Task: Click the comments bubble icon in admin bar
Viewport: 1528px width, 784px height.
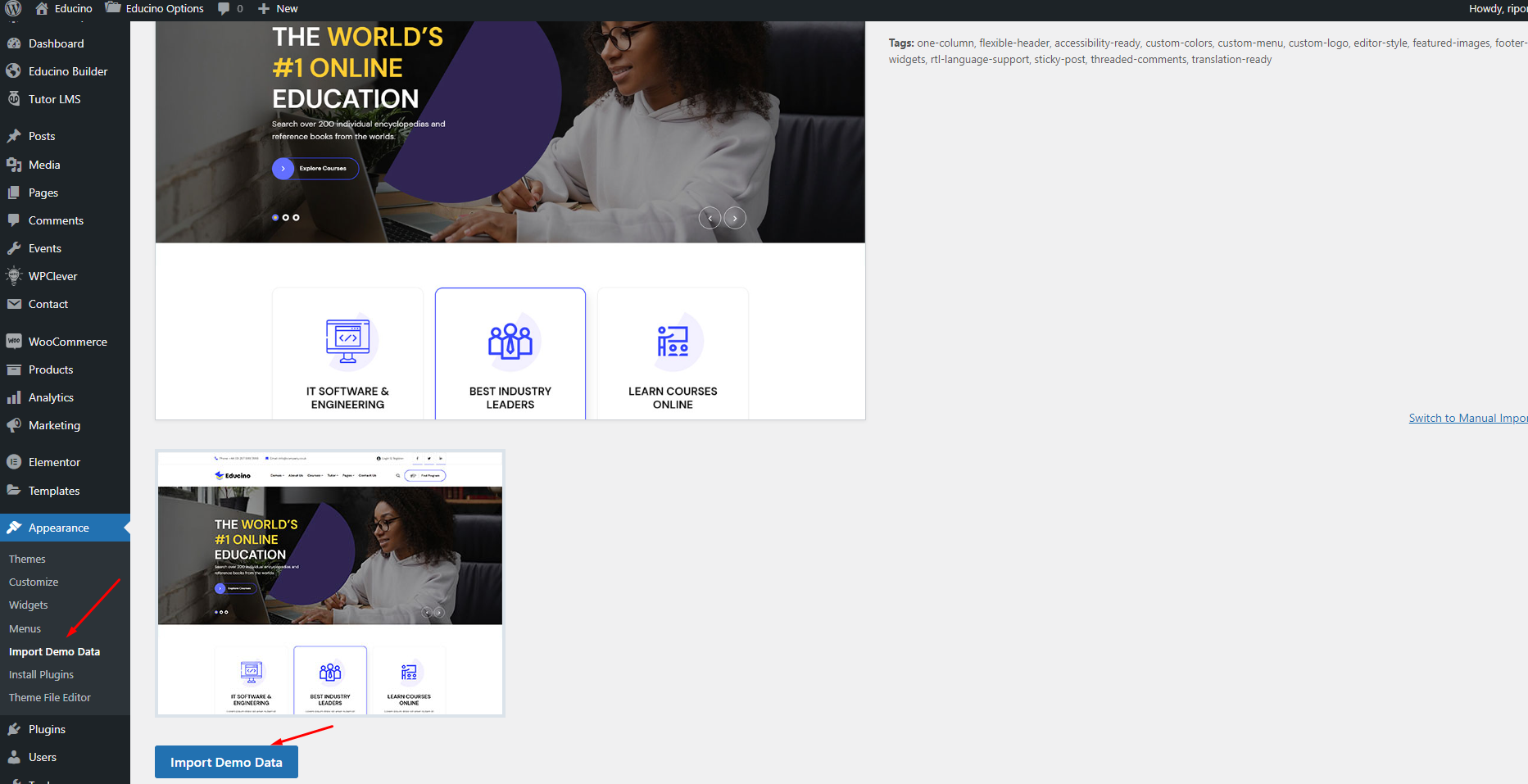Action: 224,8
